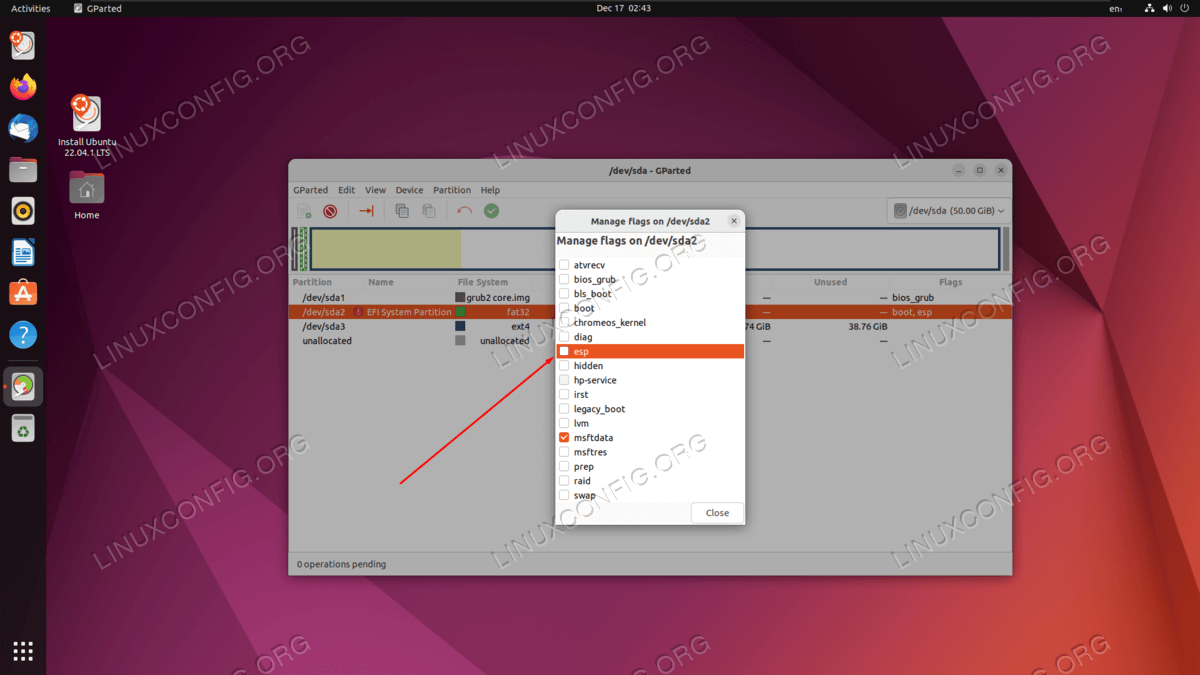Click the copy partition toolbar icon
Image resolution: width=1200 pixels, height=675 pixels.
point(402,211)
